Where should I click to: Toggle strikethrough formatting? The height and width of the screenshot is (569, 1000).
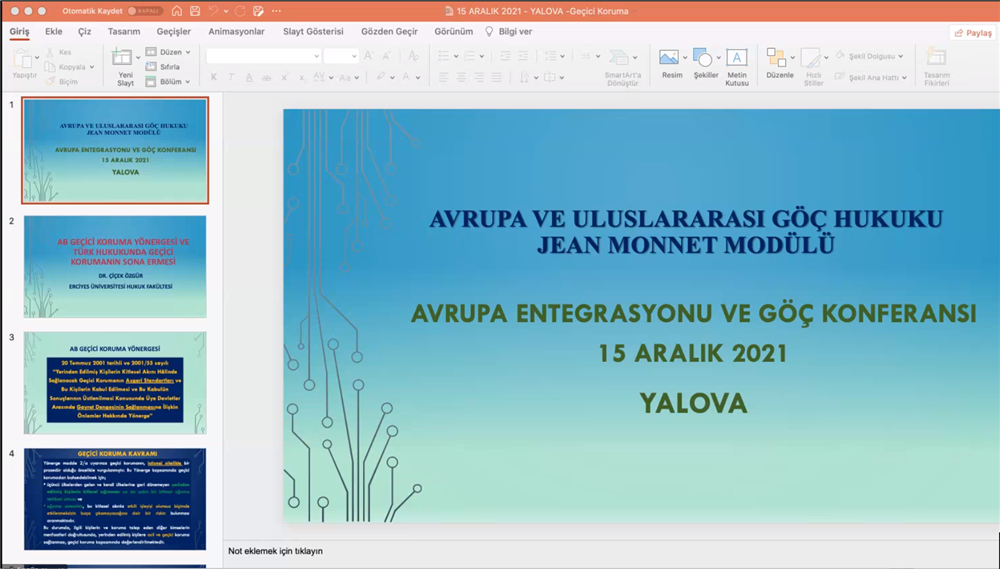(x=267, y=77)
